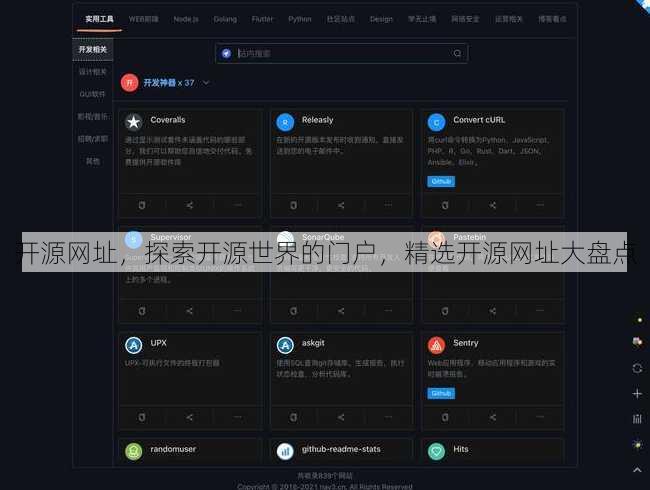Share the askgit card
The image size is (650, 490).
[x=341, y=417]
